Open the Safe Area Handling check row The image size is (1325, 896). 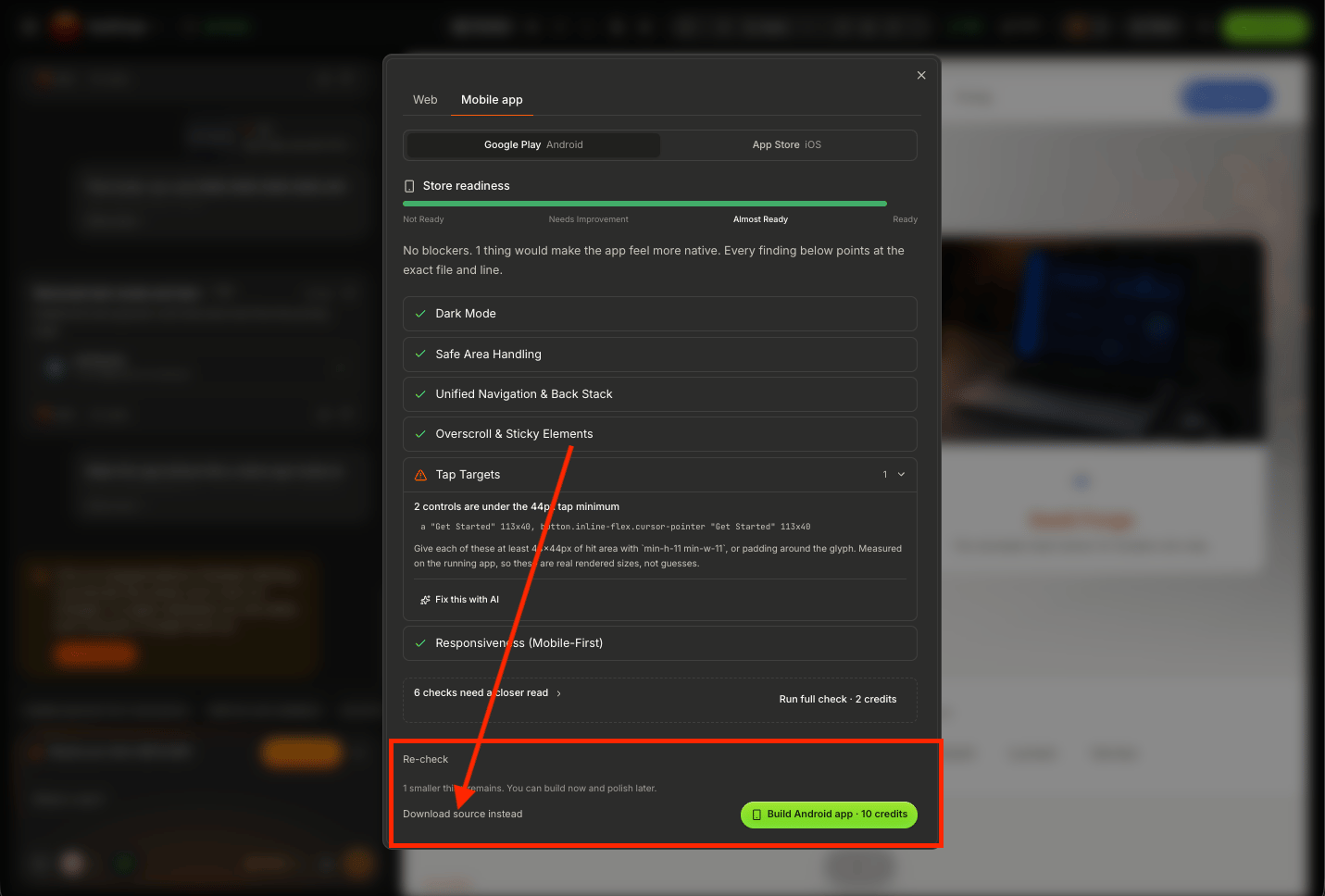pos(660,354)
